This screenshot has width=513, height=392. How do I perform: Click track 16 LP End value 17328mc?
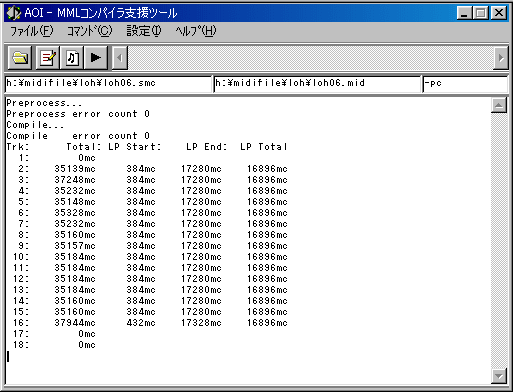point(201,323)
